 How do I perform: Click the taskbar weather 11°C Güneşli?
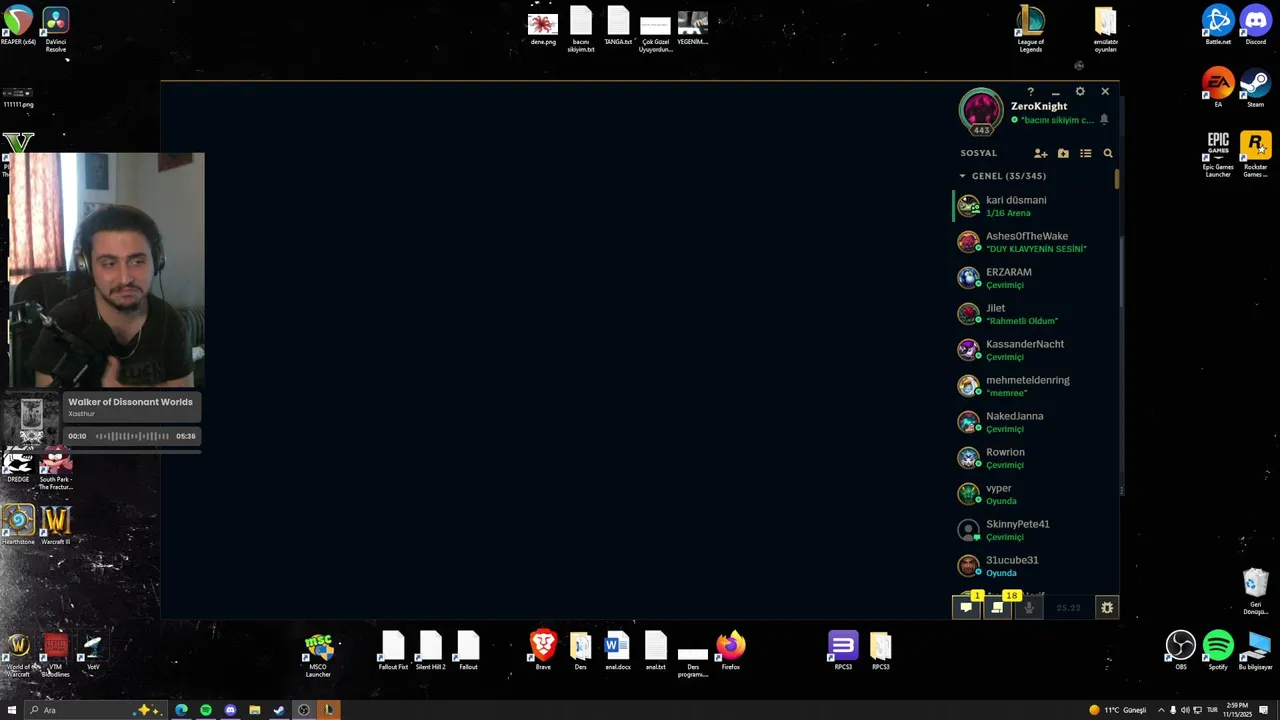coord(1117,710)
